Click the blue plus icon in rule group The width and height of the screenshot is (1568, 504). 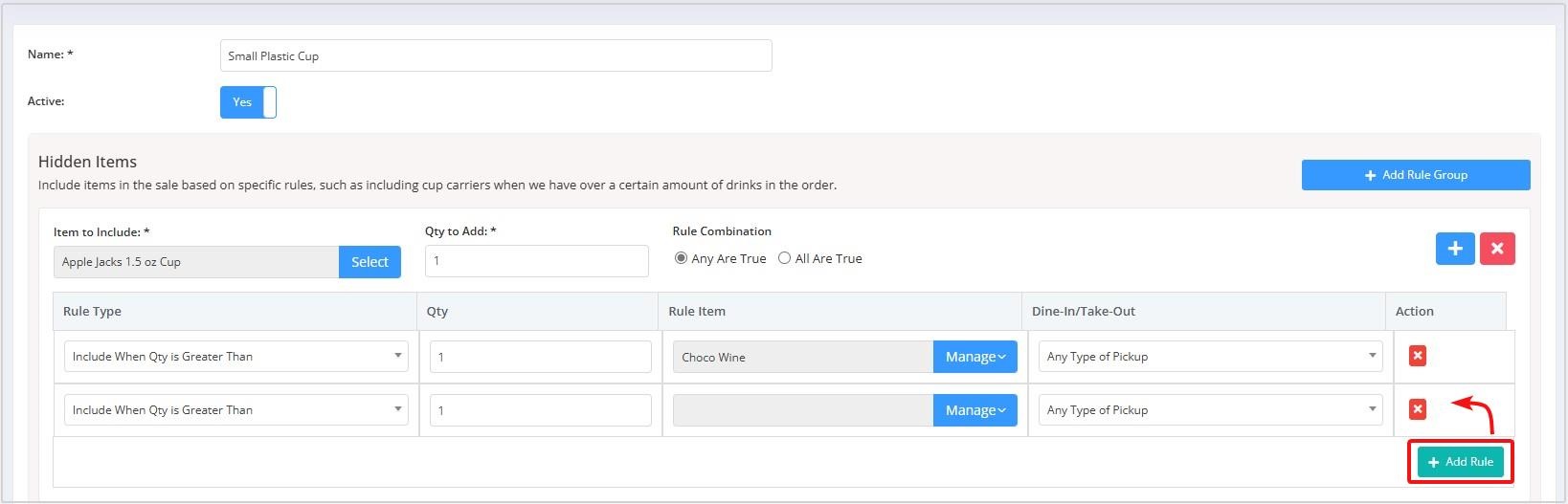[1454, 249]
